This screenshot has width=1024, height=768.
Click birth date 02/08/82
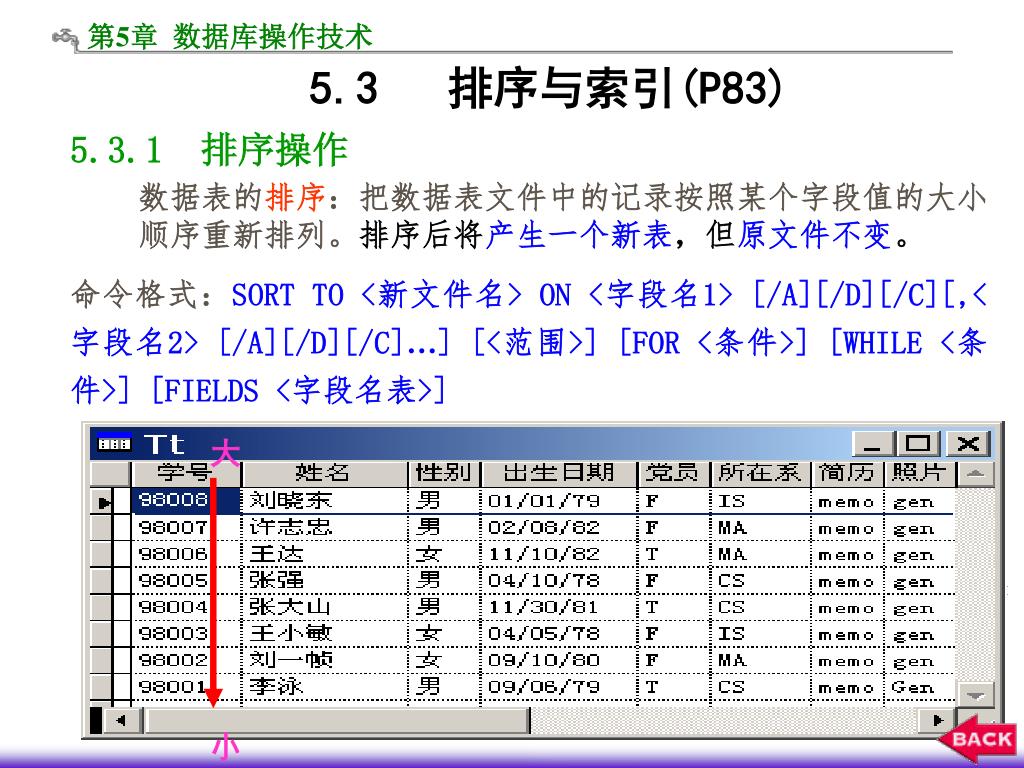tap(543, 528)
